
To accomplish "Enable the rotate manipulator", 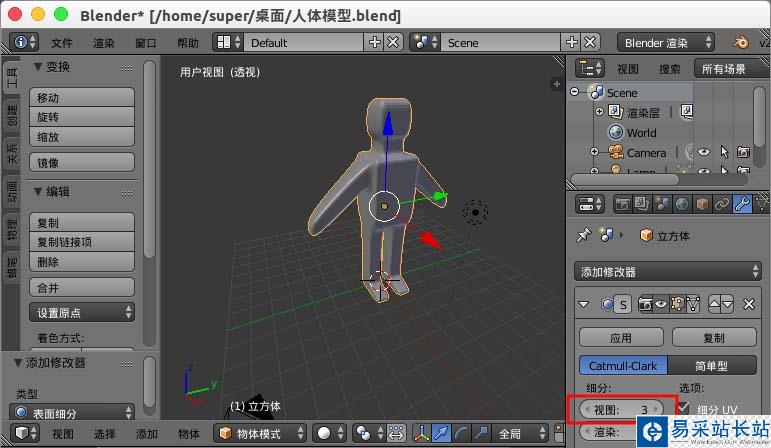I will click(461, 433).
